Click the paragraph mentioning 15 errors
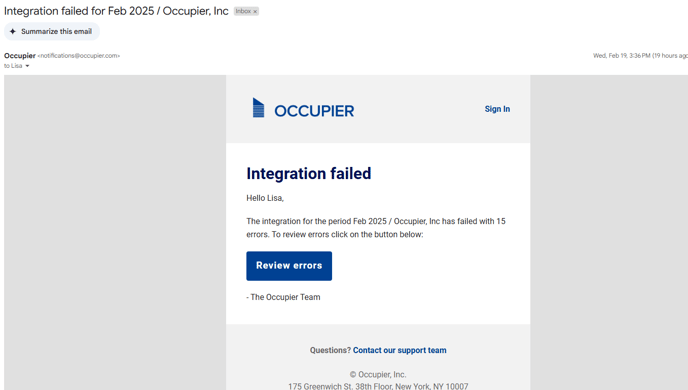The width and height of the screenshot is (688, 390). click(x=376, y=228)
